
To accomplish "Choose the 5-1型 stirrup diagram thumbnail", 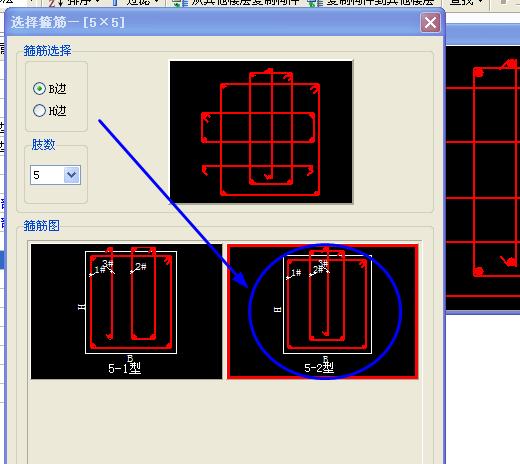I will point(126,311).
